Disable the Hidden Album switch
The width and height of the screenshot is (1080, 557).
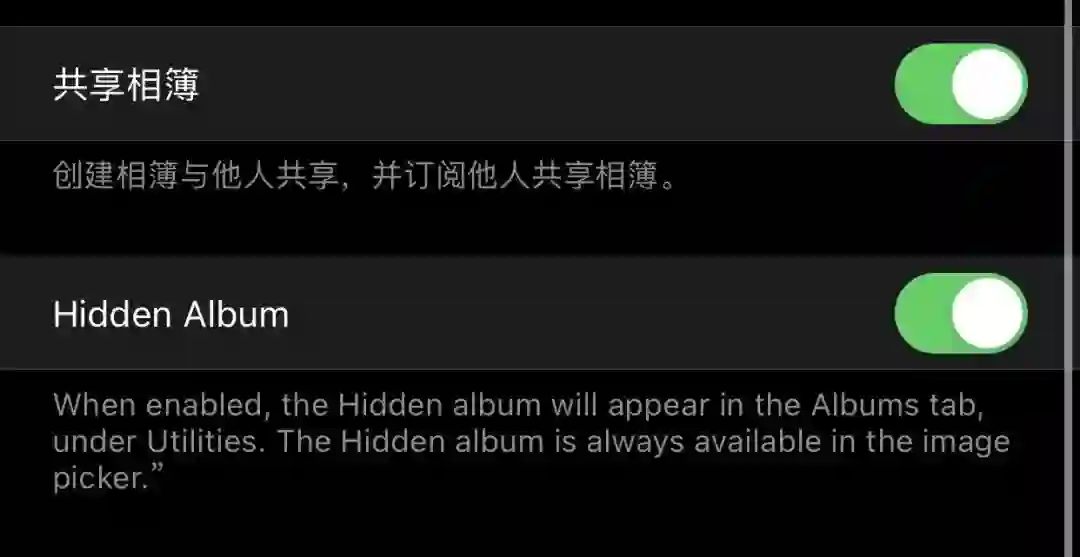pyautogui.click(x=961, y=313)
